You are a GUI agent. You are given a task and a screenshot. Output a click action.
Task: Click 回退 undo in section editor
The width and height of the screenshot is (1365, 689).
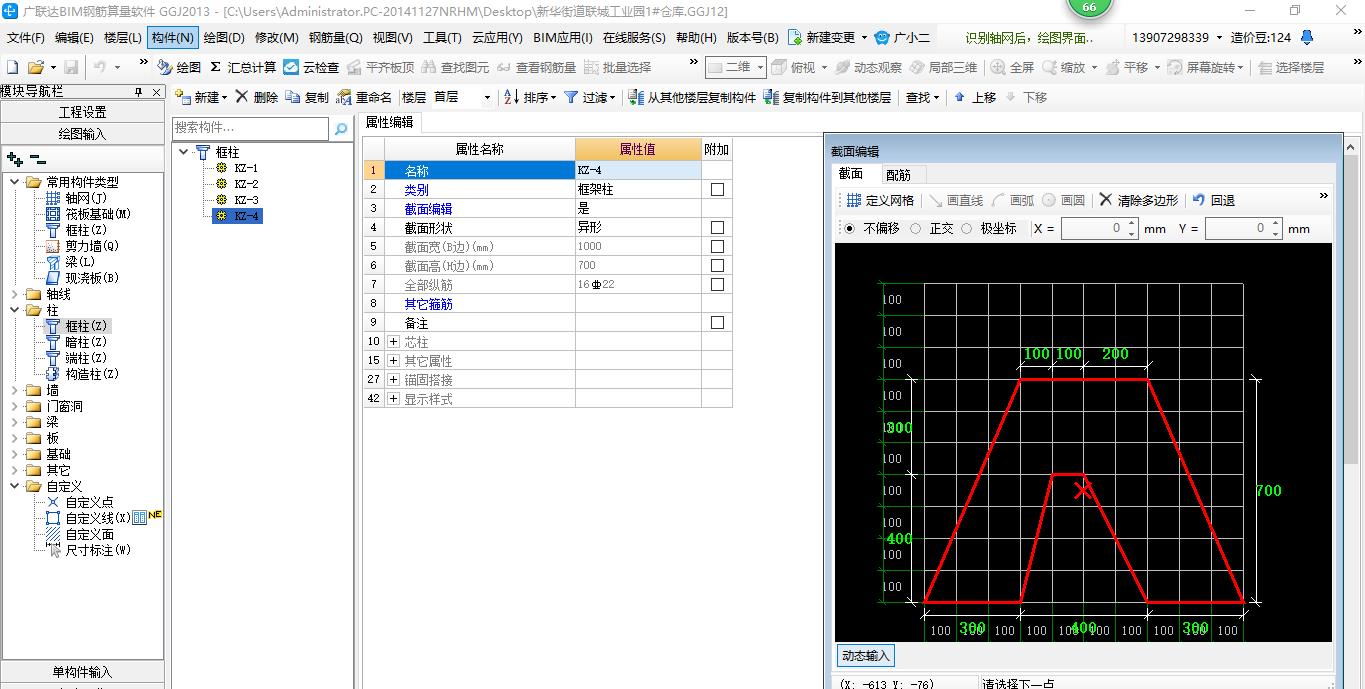pyautogui.click(x=1214, y=200)
